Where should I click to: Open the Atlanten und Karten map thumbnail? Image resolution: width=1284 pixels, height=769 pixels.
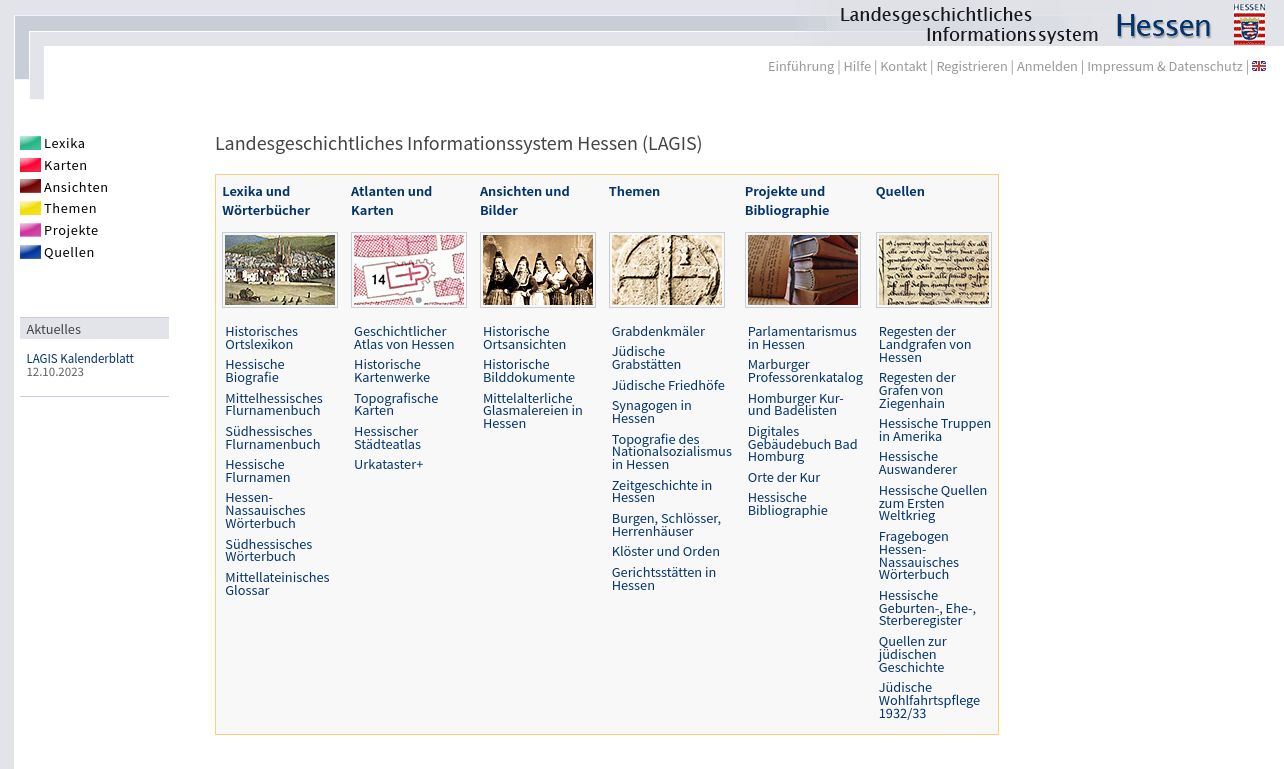tap(409, 270)
